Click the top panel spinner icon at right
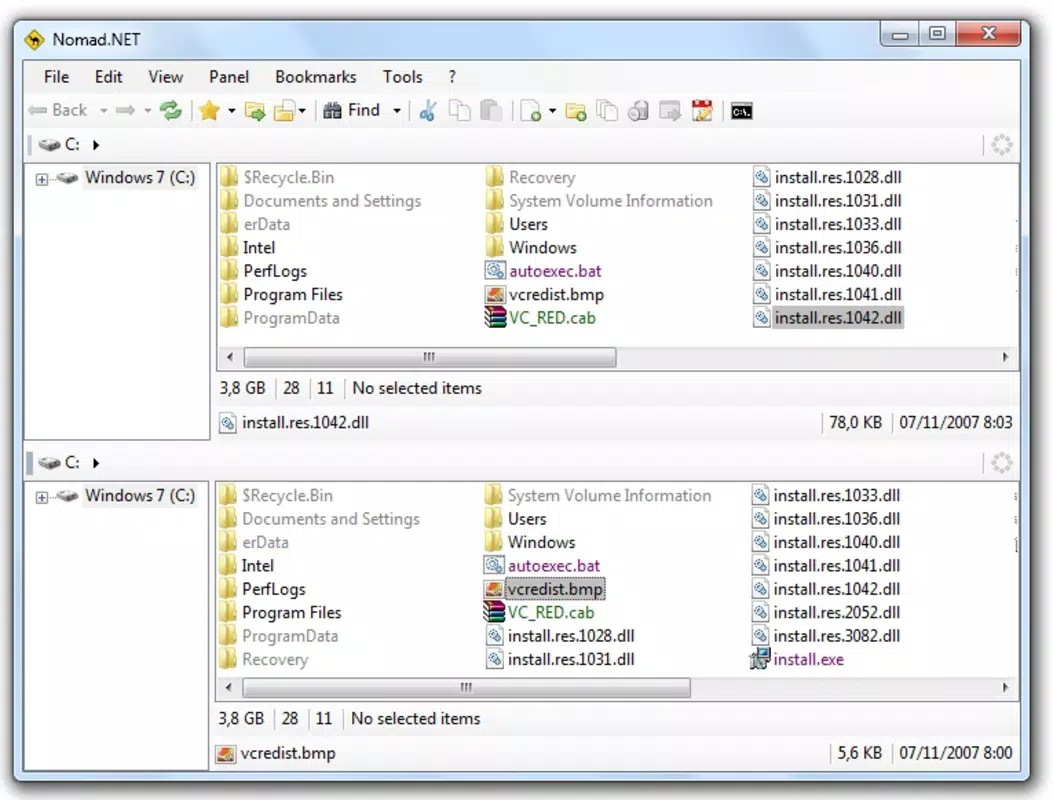Screen dimensions: 1053x800 (1001, 144)
